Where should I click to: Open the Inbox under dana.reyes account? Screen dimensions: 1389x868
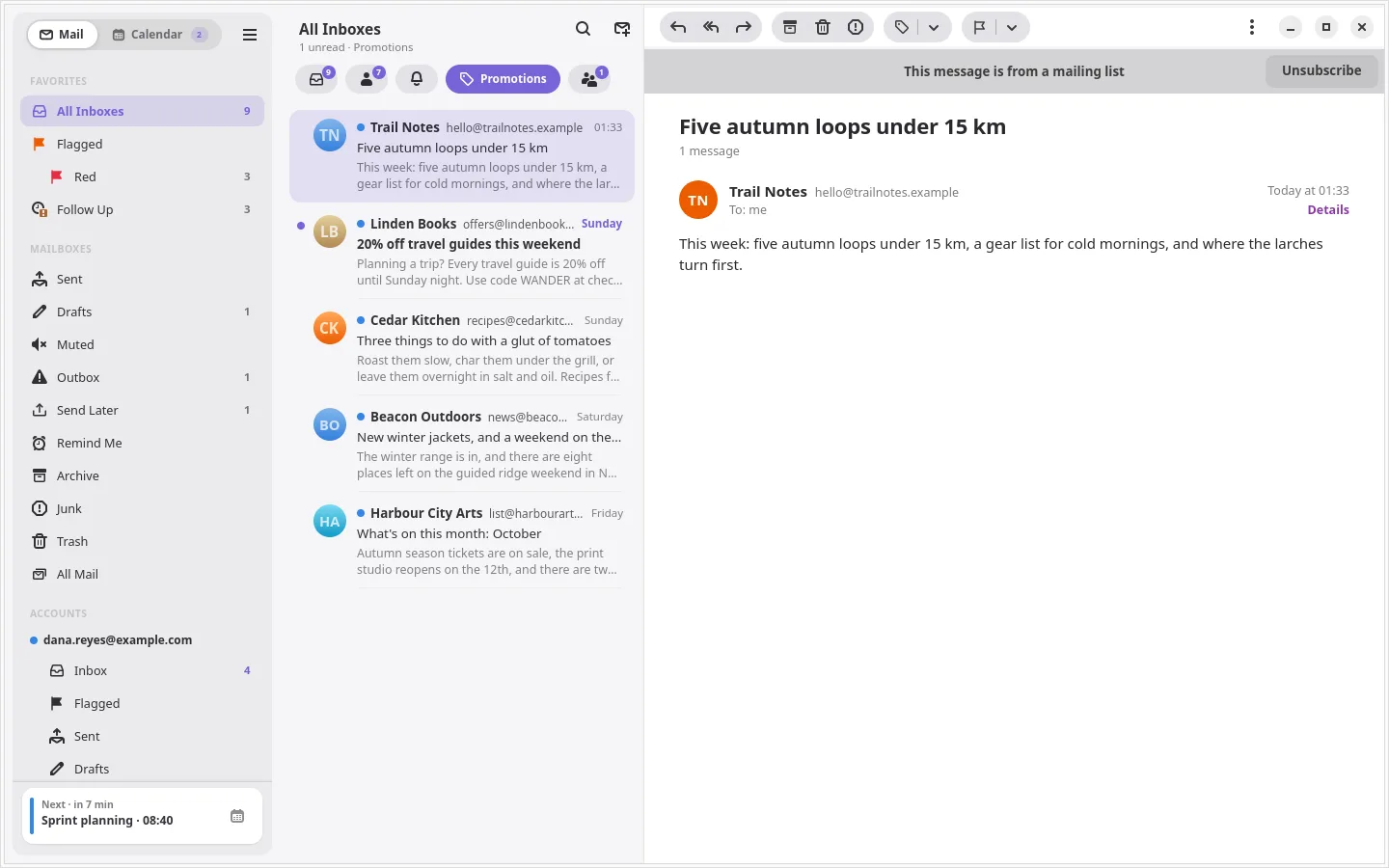pyautogui.click(x=142, y=670)
